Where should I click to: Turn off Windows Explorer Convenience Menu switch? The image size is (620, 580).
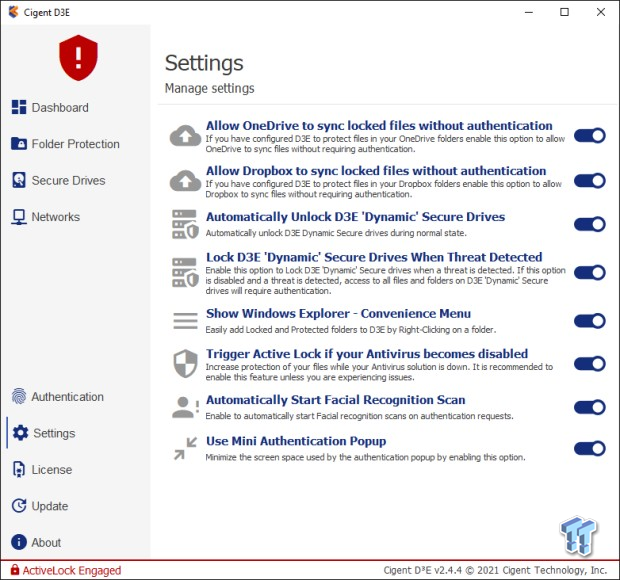(590, 321)
